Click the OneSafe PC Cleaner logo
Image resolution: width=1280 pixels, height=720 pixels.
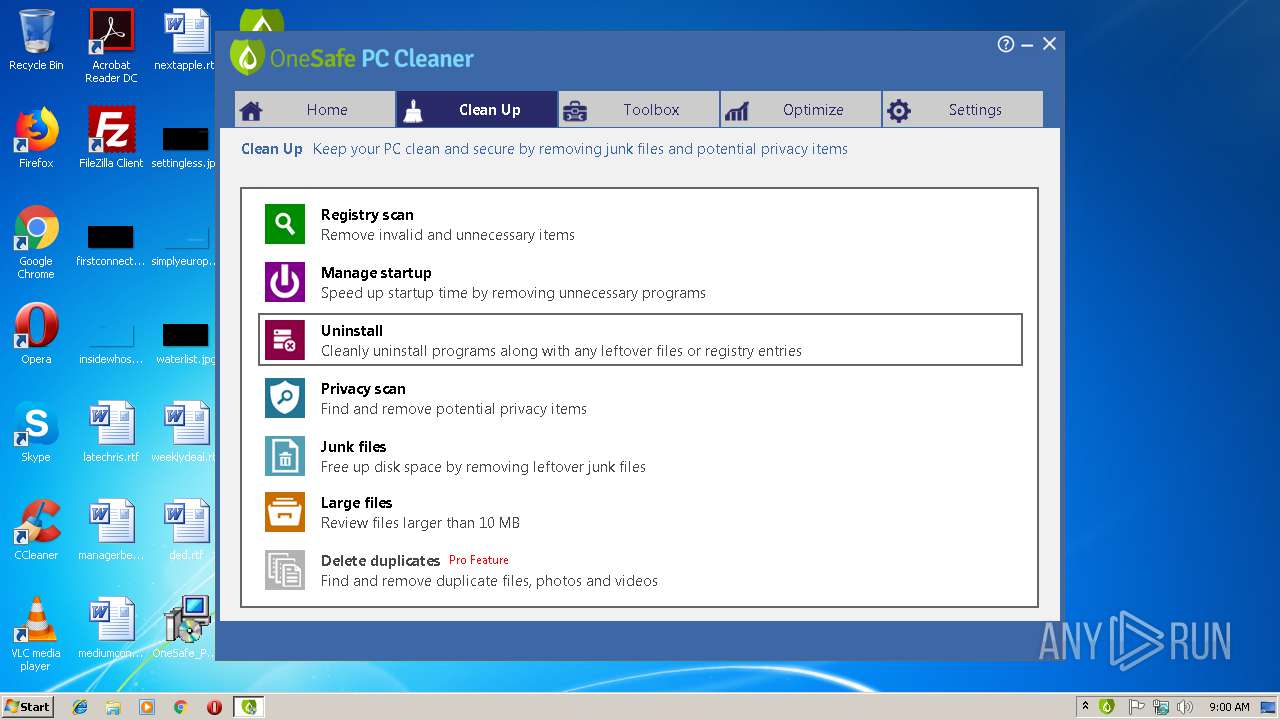352,58
